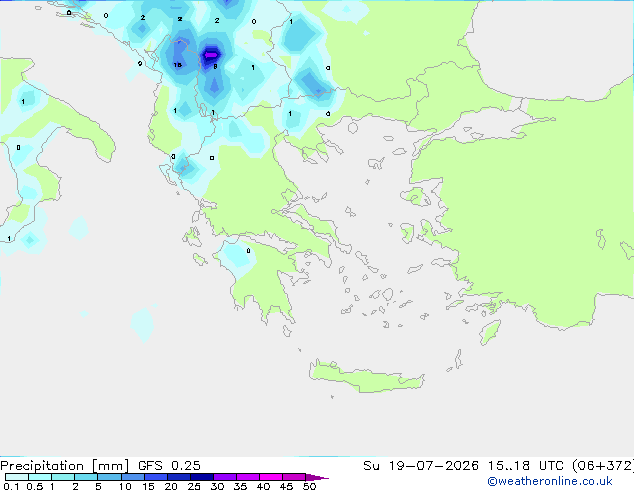Click the arrow tip beyond the 50 legend mark
Image resolution: width=634 pixels, height=490 pixels.
(x=318, y=477)
